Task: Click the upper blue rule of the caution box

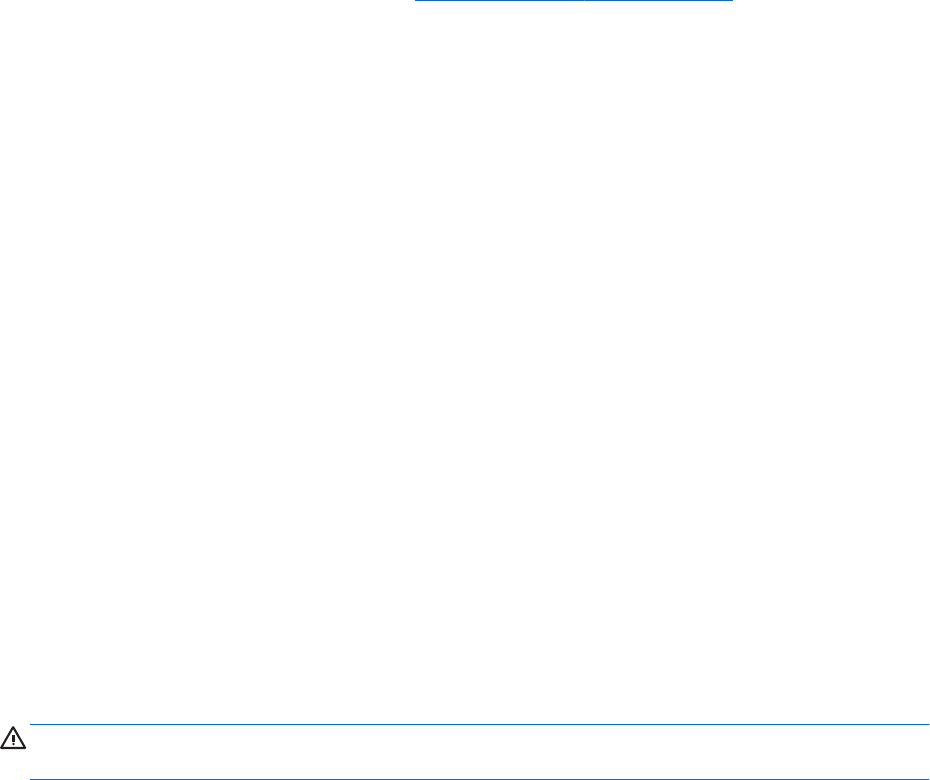Action: pos(479,724)
